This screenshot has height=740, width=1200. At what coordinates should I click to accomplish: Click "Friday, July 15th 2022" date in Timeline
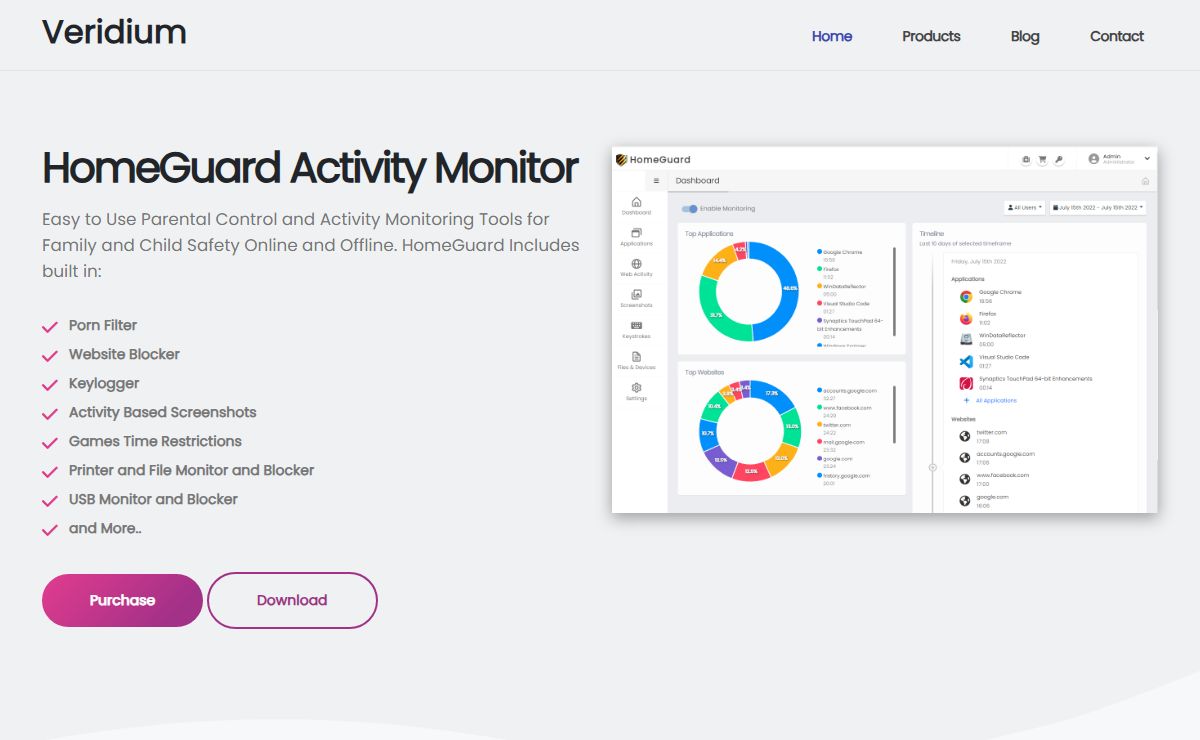pyautogui.click(x=979, y=261)
